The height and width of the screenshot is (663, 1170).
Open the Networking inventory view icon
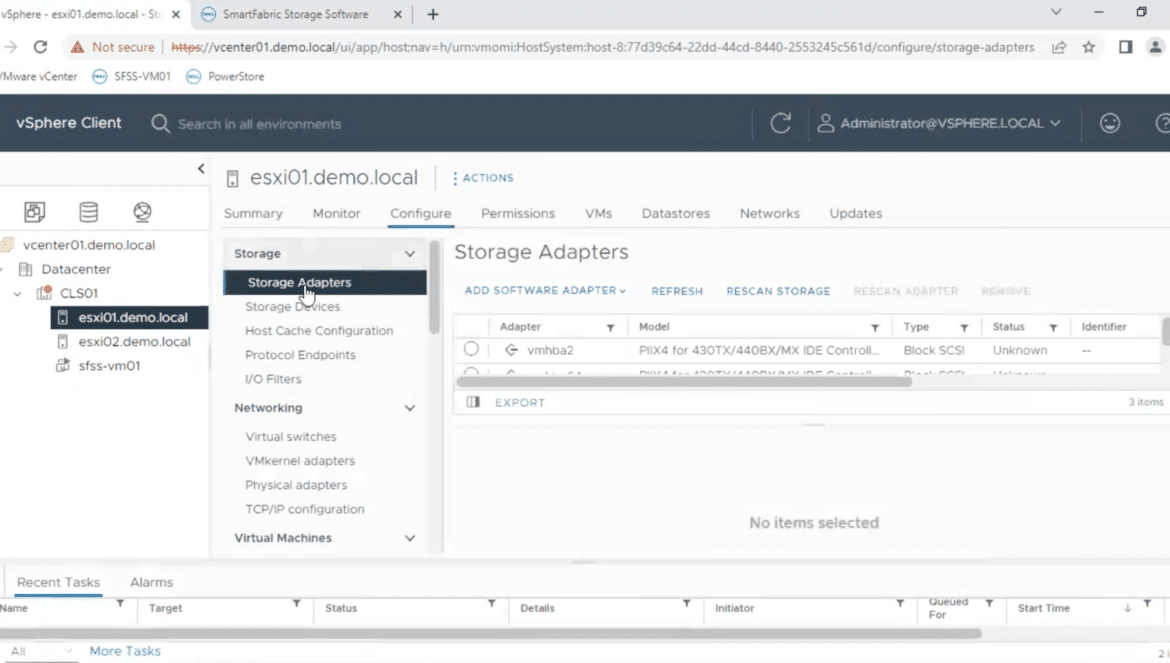(x=143, y=212)
